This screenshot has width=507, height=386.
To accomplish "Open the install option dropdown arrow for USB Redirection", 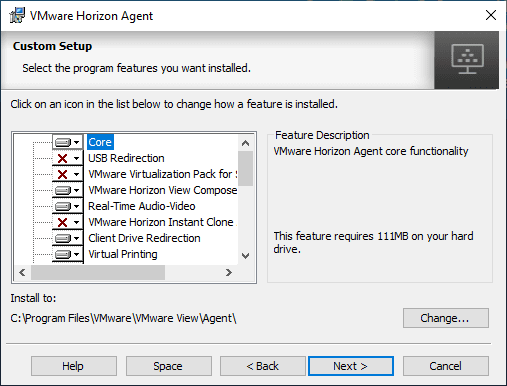I will pyautogui.click(x=77, y=158).
